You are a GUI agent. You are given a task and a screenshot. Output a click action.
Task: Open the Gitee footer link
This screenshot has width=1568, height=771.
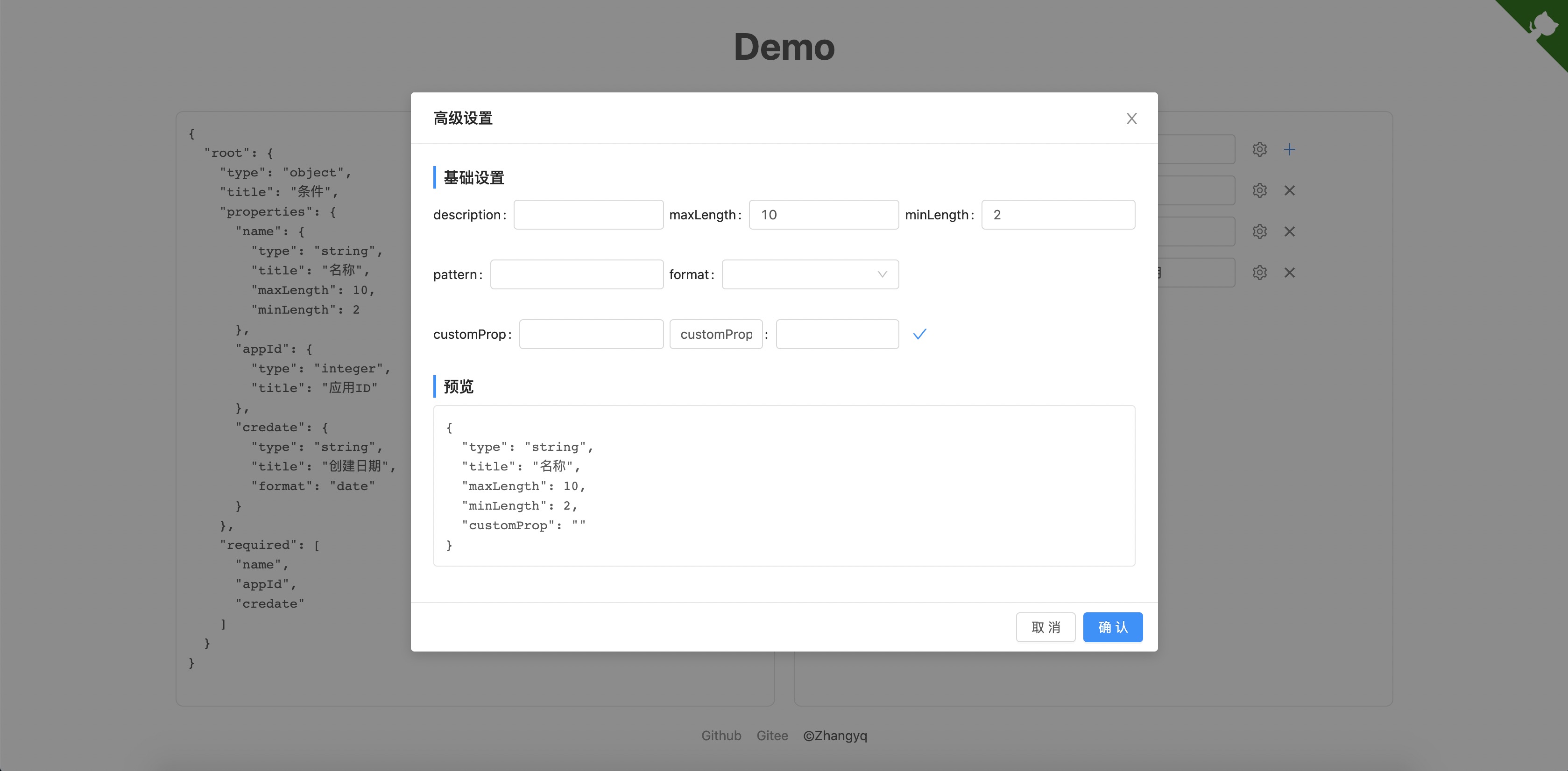click(772, 736)
